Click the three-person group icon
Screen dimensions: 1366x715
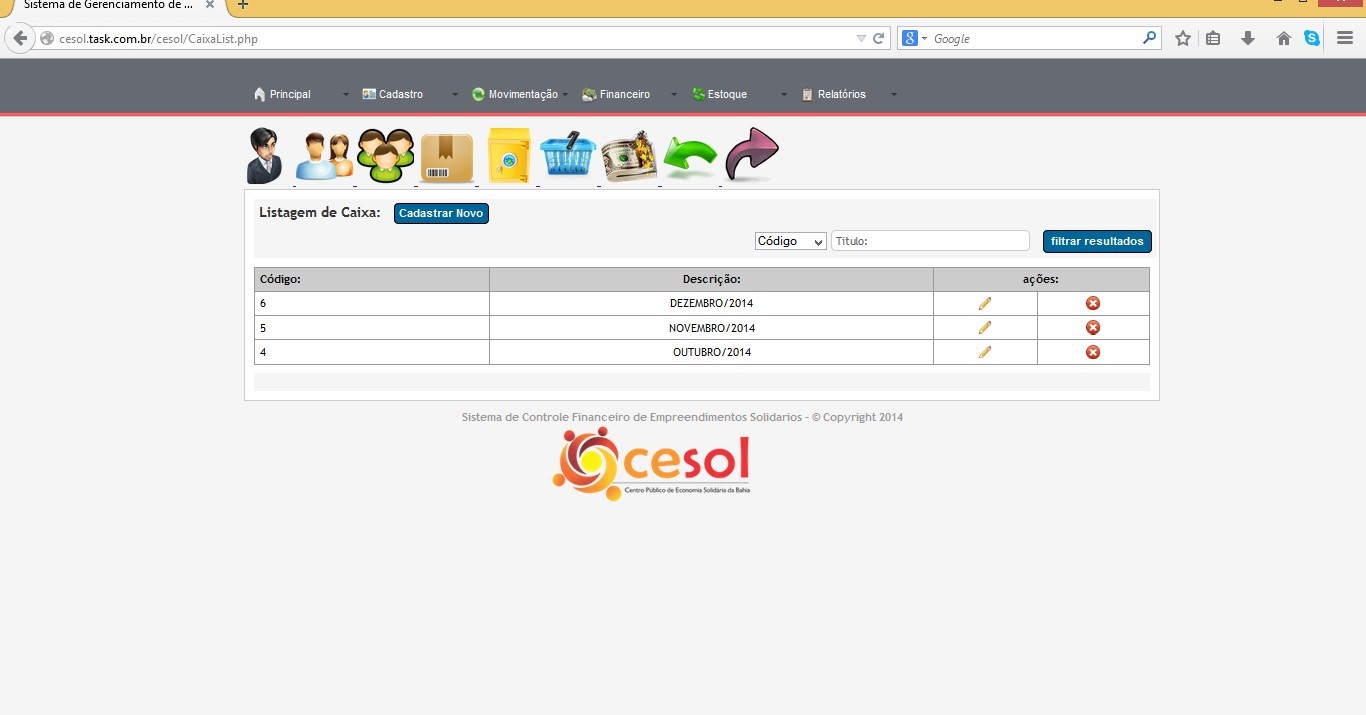pos(385,156)
